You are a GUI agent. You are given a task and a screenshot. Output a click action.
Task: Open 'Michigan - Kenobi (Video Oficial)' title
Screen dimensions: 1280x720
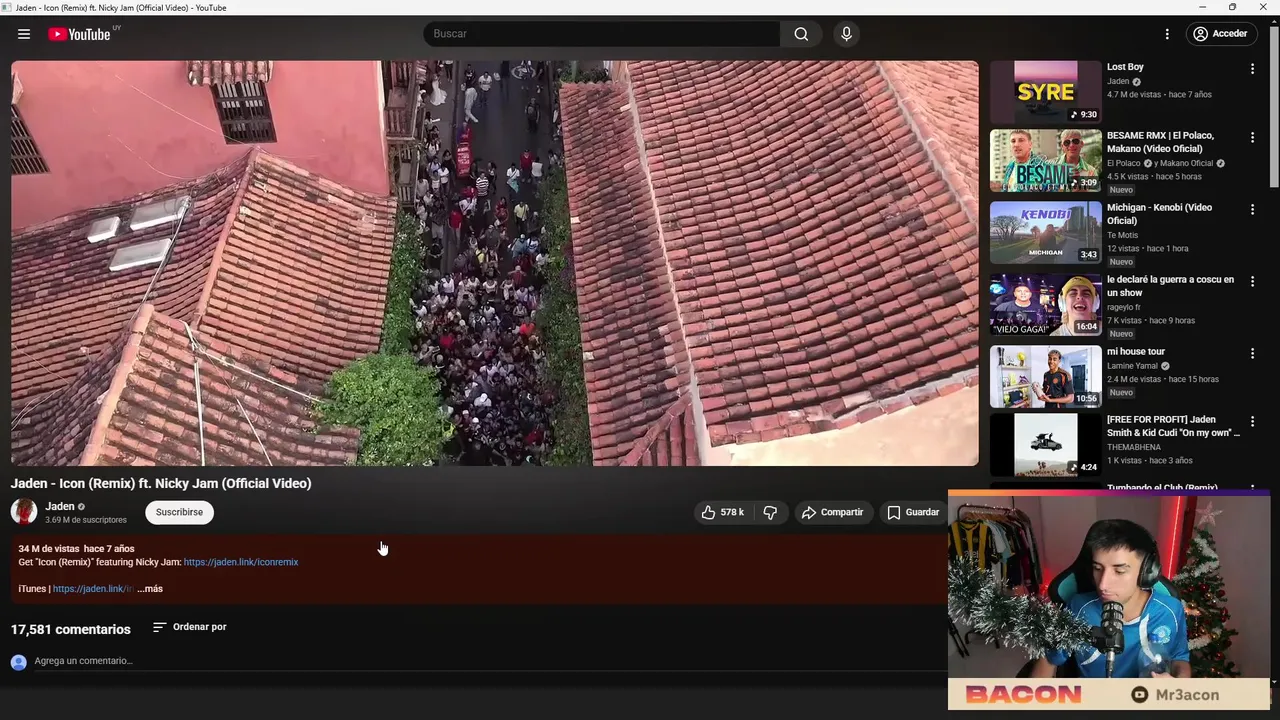coord(1159,214)
